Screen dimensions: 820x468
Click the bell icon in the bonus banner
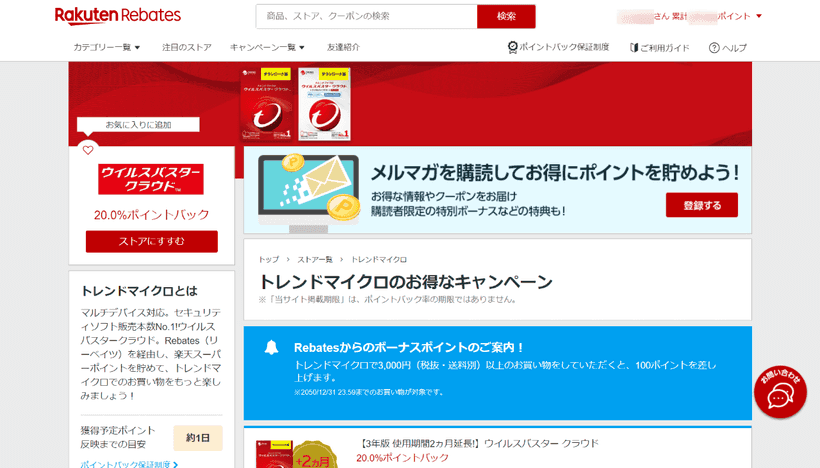coord(271,347)
